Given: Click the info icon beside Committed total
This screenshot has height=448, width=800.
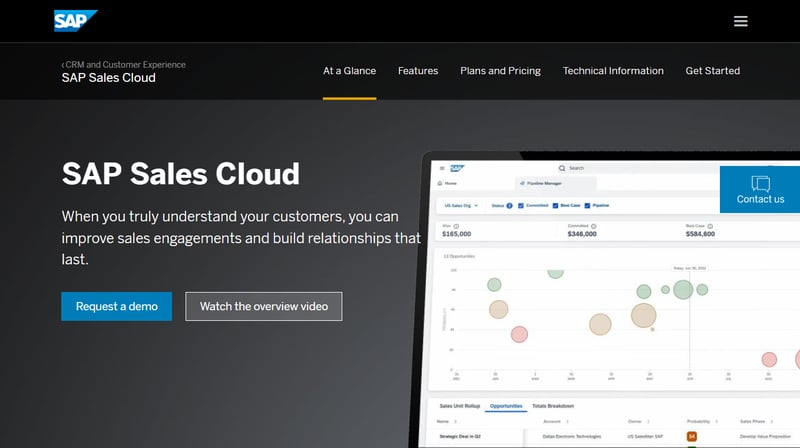Looking at the screenshot, I should pyautogui.click(x=593, y=226).
